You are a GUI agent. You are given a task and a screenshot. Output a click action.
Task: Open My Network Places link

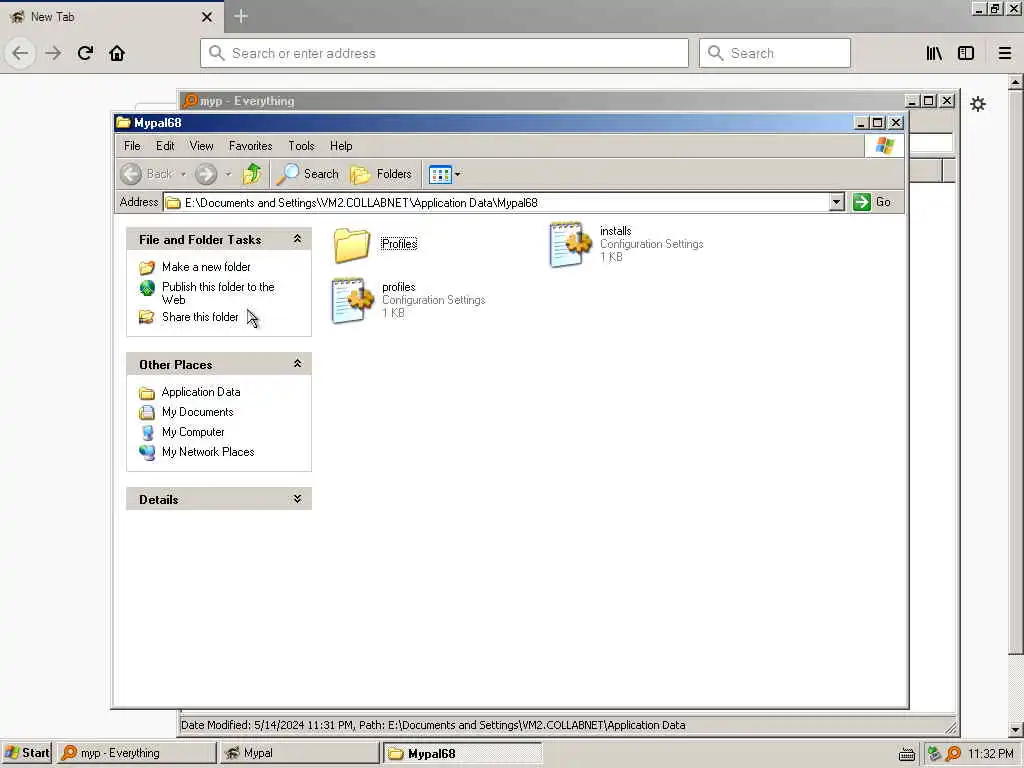coord(208,452)
